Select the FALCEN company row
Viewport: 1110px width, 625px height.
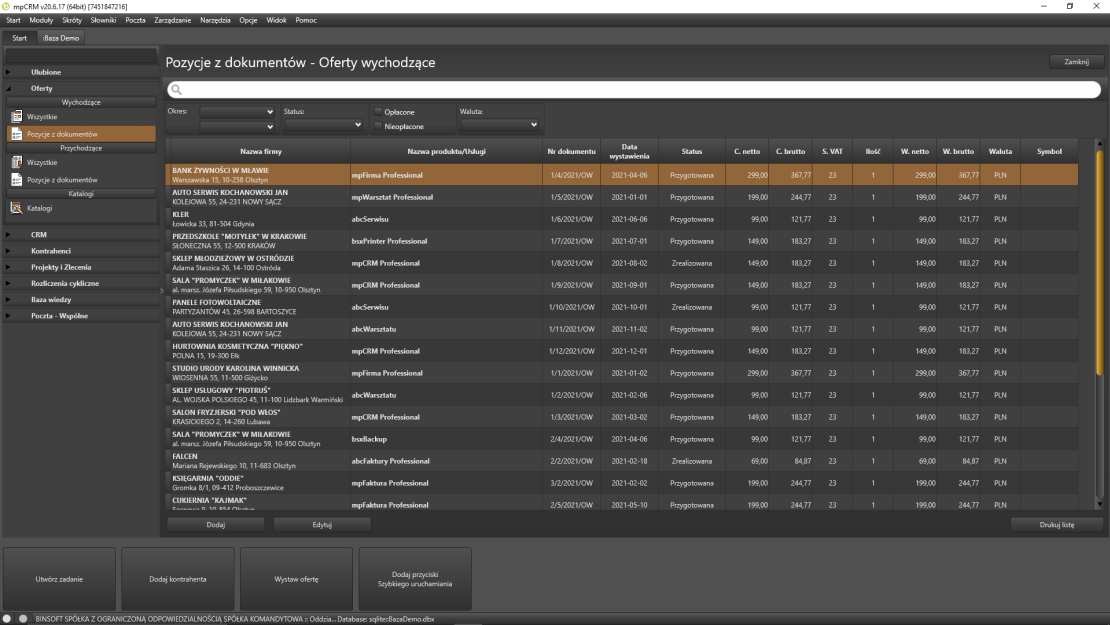coord(622,461)
